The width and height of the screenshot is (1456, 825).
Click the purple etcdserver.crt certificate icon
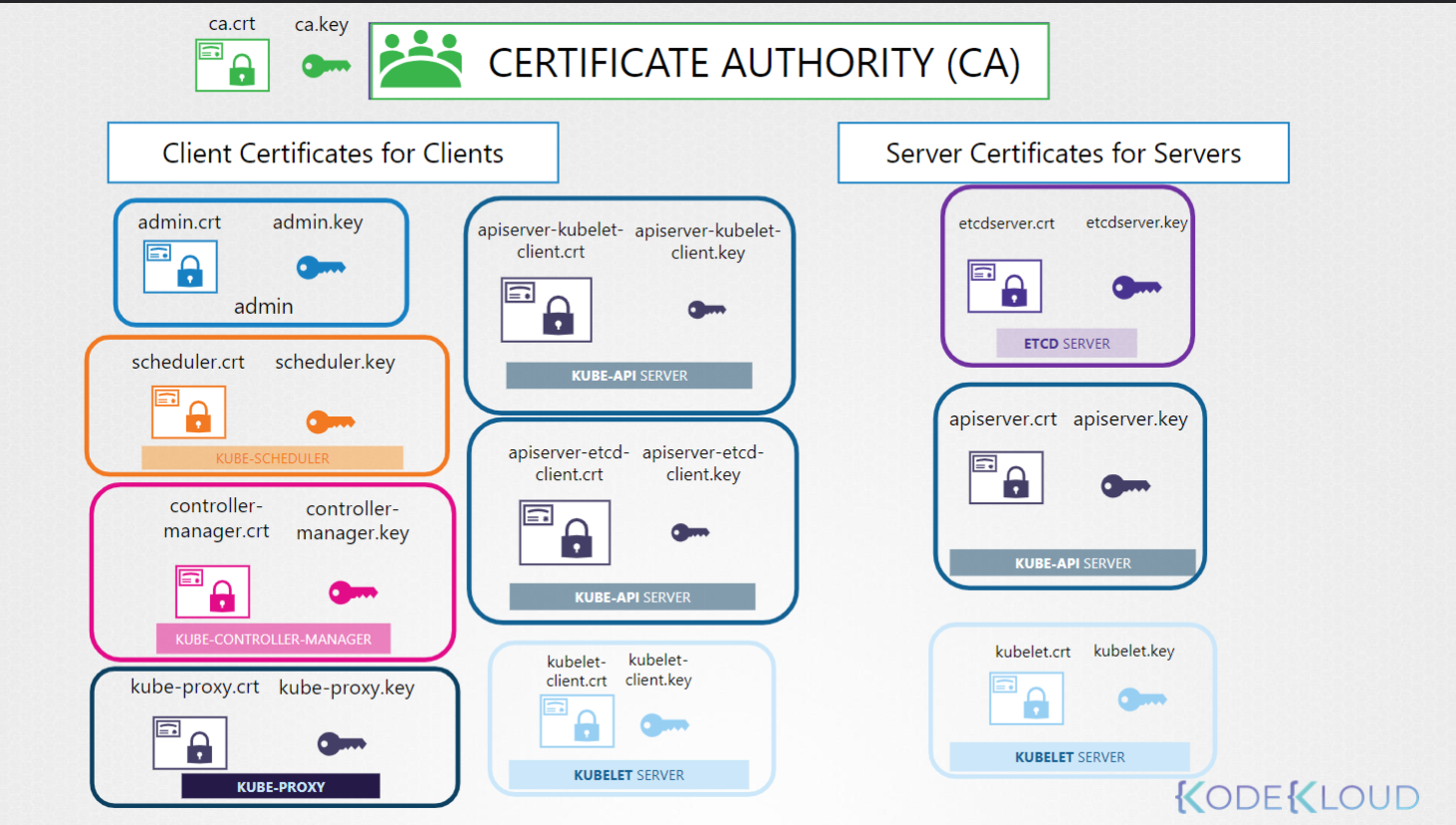pyautogui.click(x=1005, y=286)
